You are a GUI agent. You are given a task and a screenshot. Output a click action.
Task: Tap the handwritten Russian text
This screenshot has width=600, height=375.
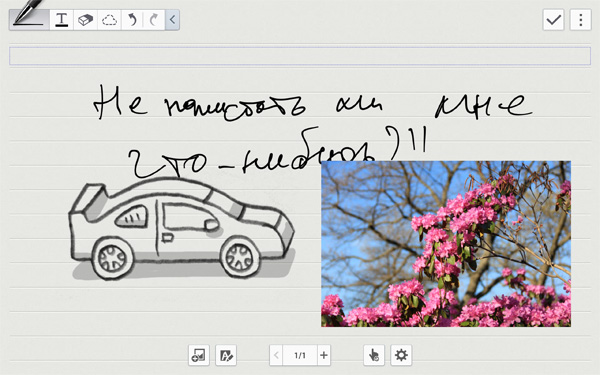tap(313, 130)
